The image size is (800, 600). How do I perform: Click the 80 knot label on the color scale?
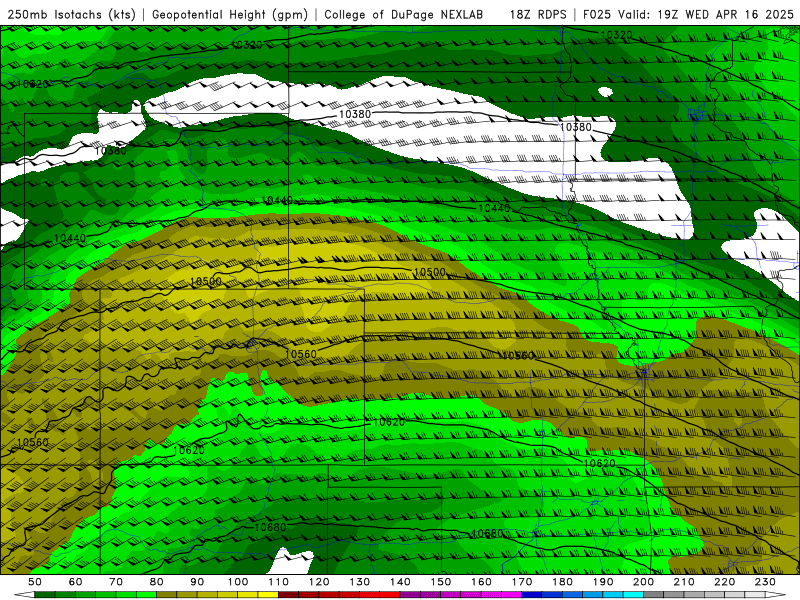tap(157, 582)
